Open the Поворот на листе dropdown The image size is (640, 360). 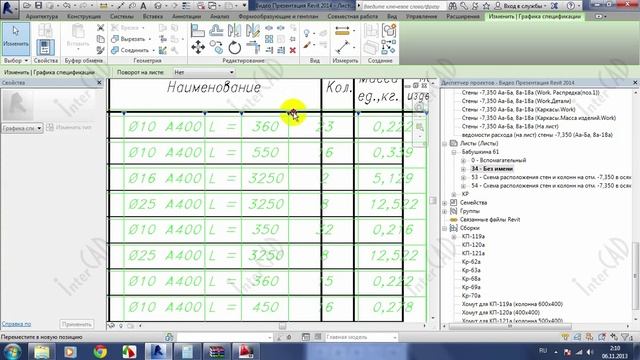coord(204,72)
